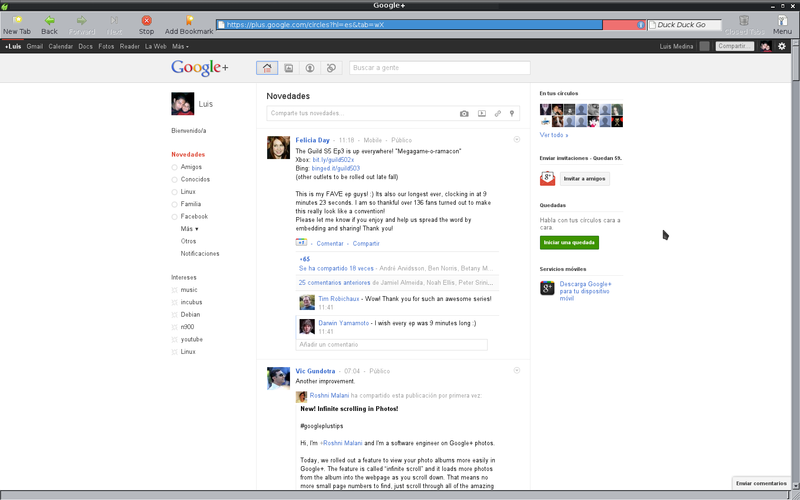Click the profile photo in Google bar
Viewport: 800px width, 500px height.
[765, 46]
